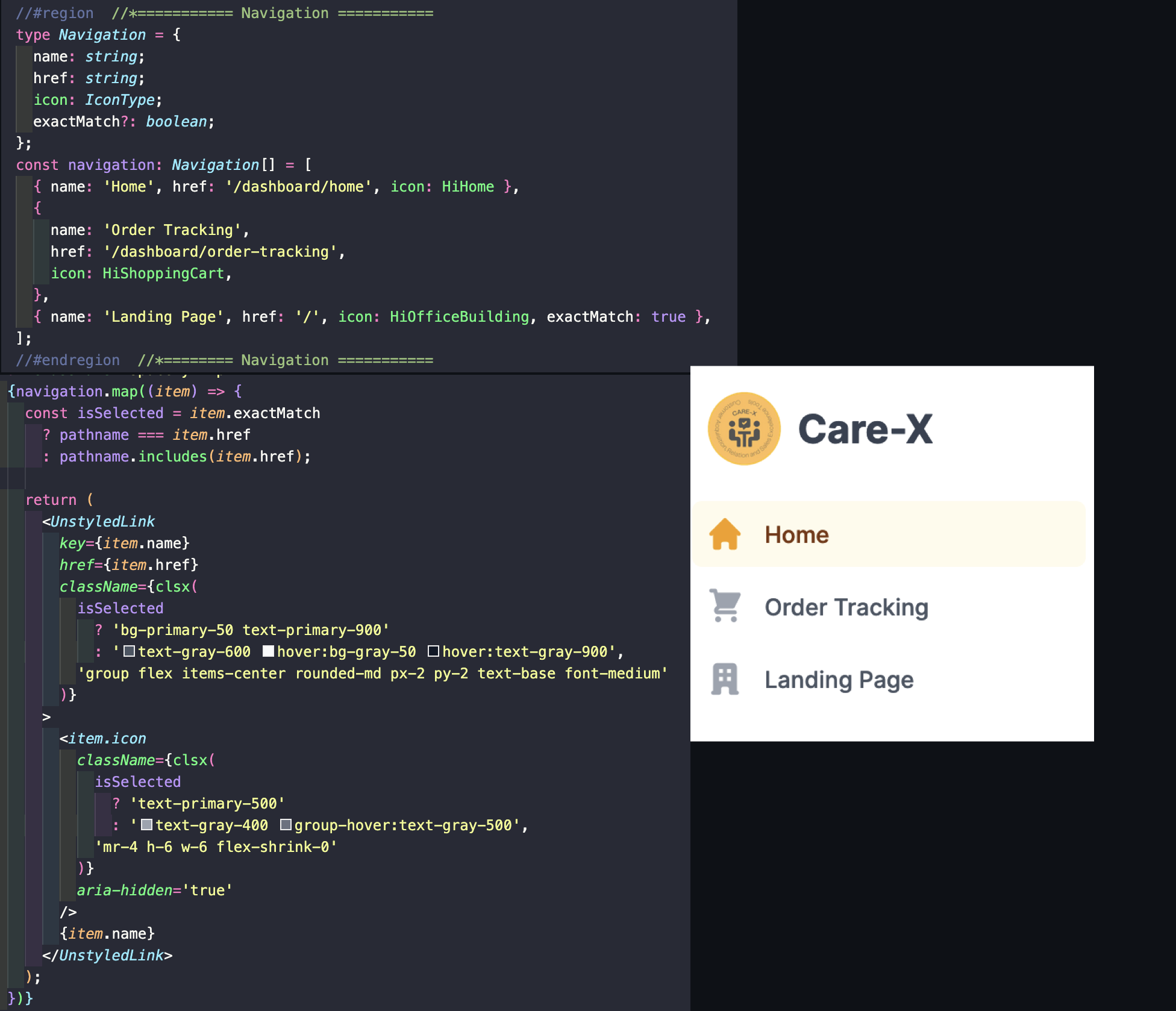Open the Home navigation link
This screenshot has width=1176, height=1011.
[796, 534]
